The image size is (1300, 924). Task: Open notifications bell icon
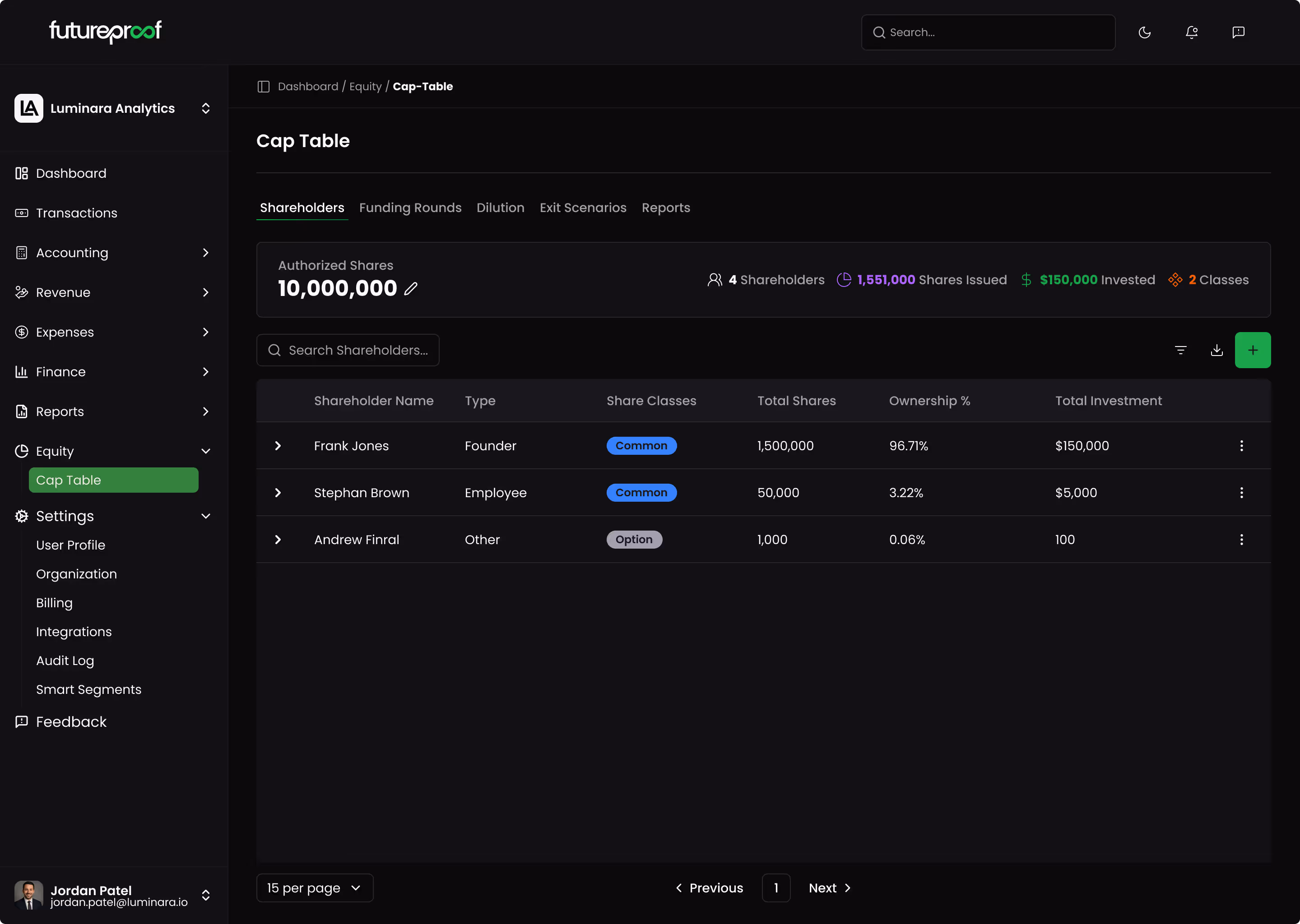(x=1191, y=32)
